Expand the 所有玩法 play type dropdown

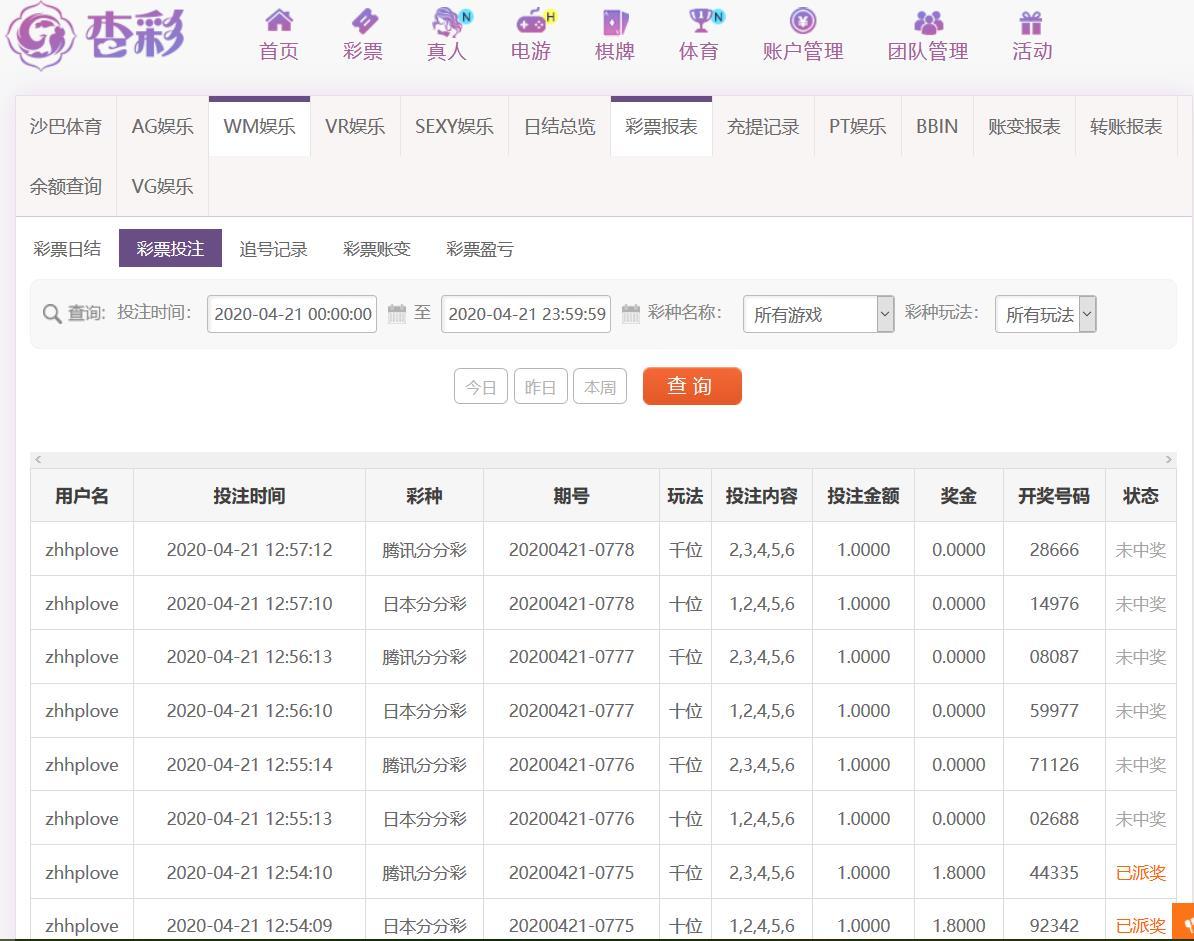[1045, 314]
